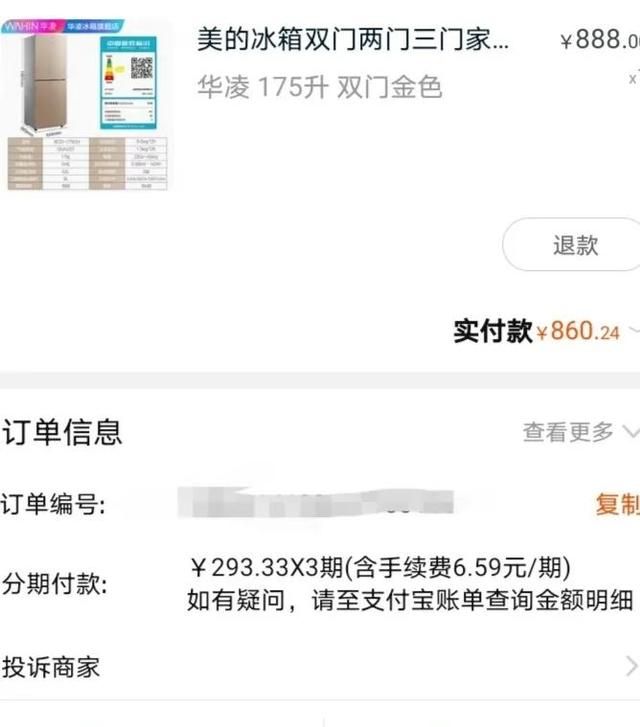Select the 华凌 175升 双门金色 variant text
640x727 pixels.
pyautogui.click(x=320, y=87)
